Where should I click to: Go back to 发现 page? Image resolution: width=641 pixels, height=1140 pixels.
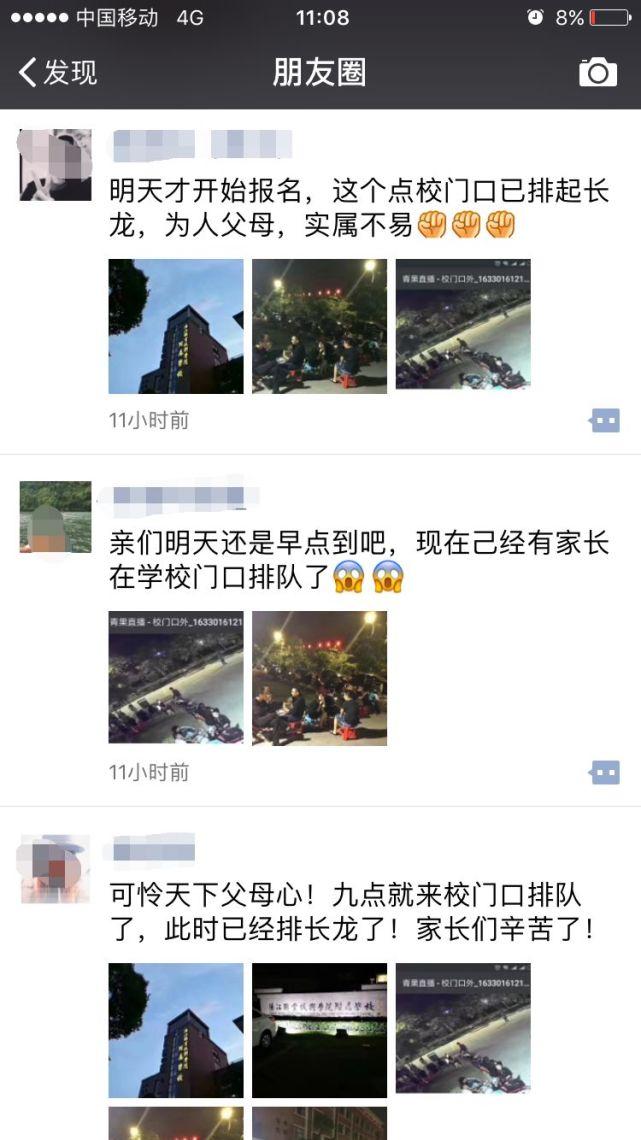tap(57, 73)
